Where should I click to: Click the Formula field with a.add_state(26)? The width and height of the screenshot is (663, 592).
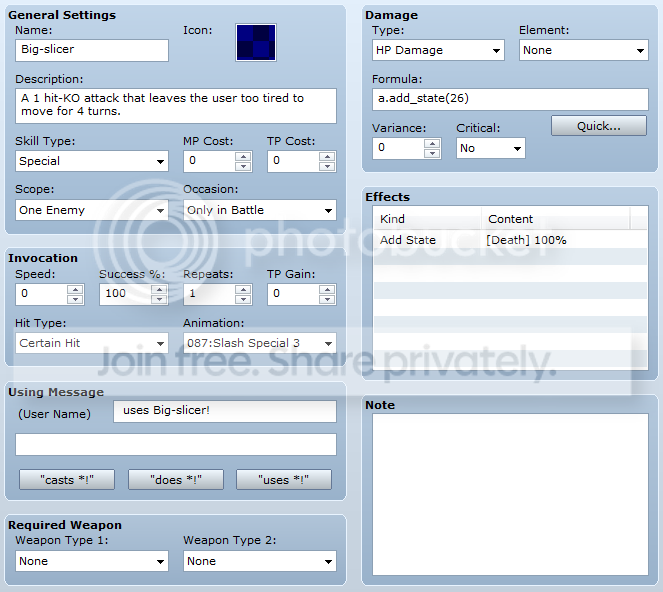point(510,99)
